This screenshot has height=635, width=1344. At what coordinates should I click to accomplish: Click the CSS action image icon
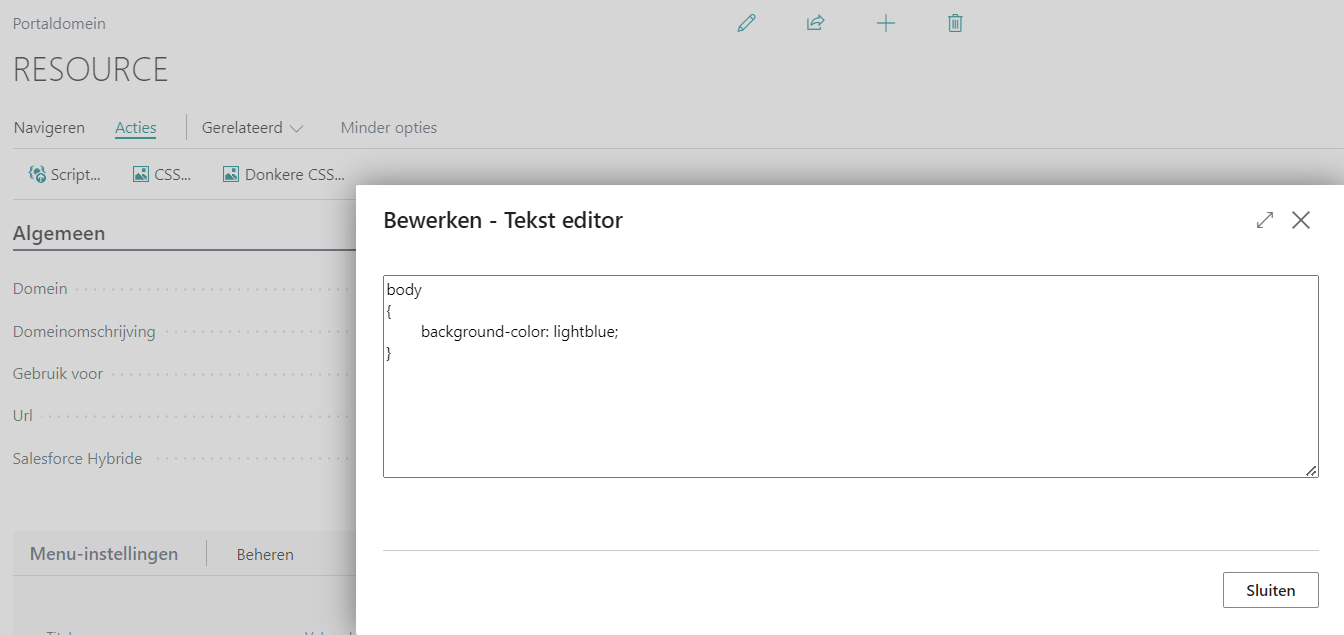tap(141, 174)
